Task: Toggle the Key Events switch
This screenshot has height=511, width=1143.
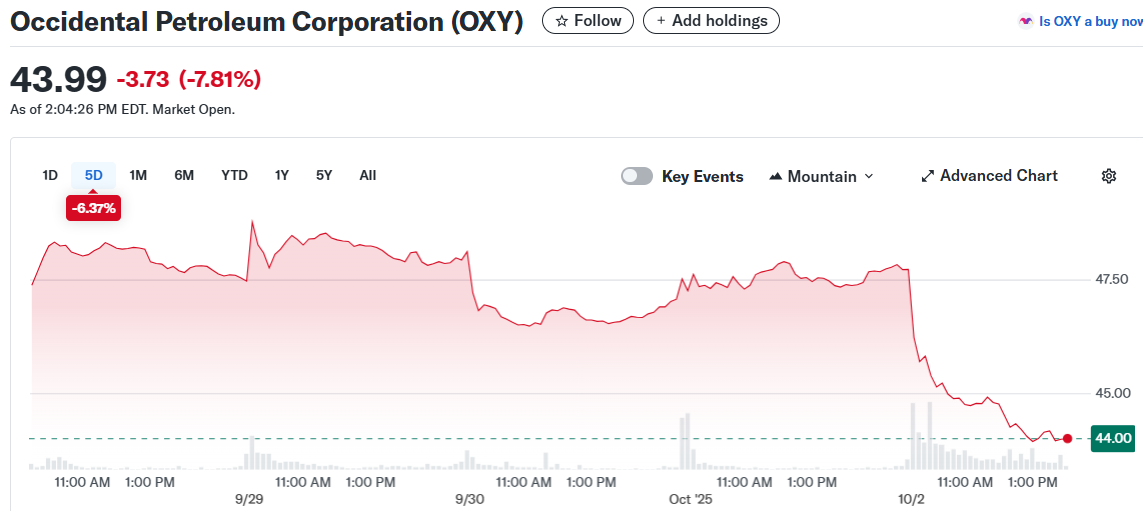Action: point(637,176)
